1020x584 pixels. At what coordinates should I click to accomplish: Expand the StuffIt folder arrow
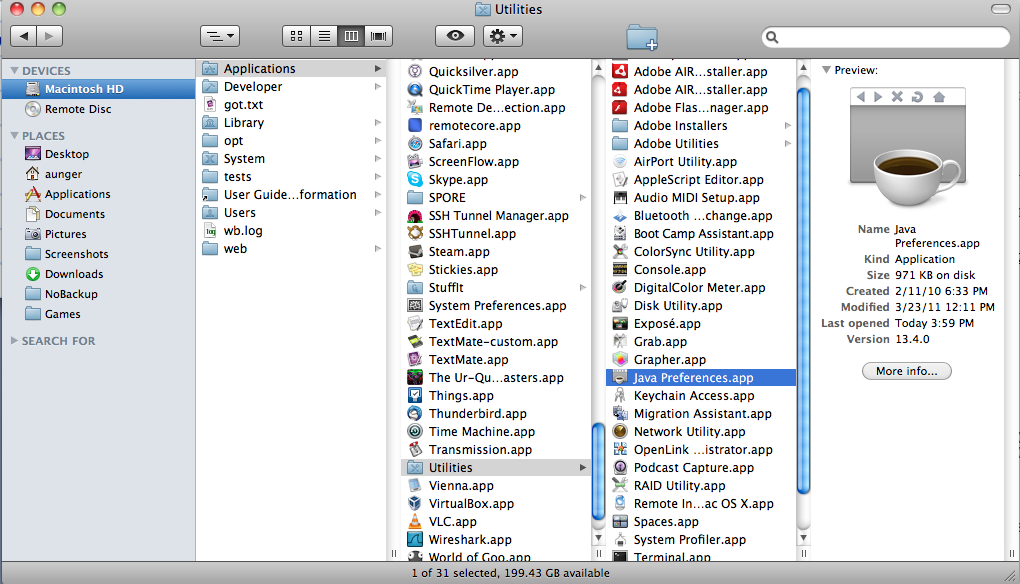tap(583, 287)
